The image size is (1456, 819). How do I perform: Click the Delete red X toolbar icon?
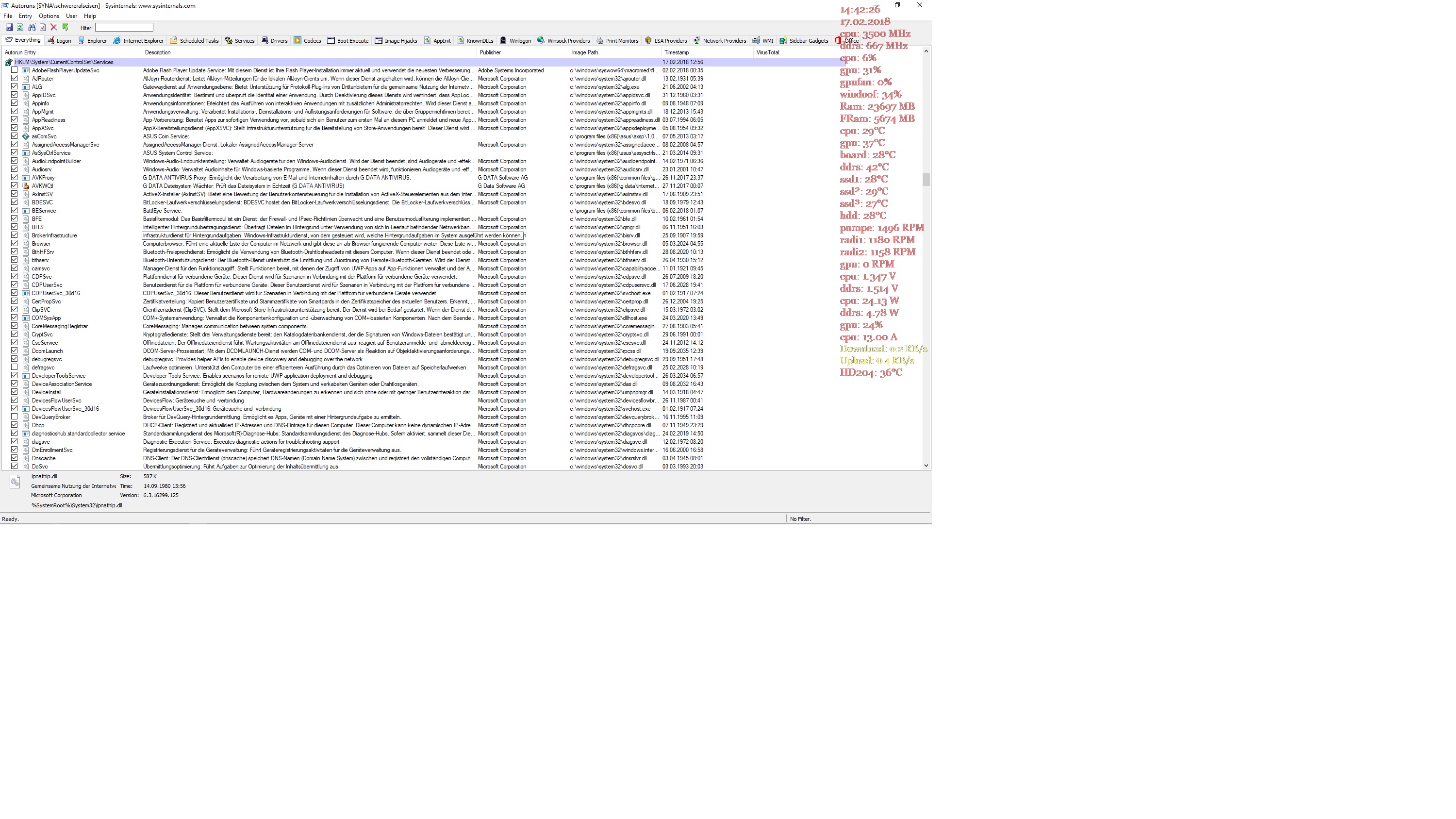(x=54, y=27)
